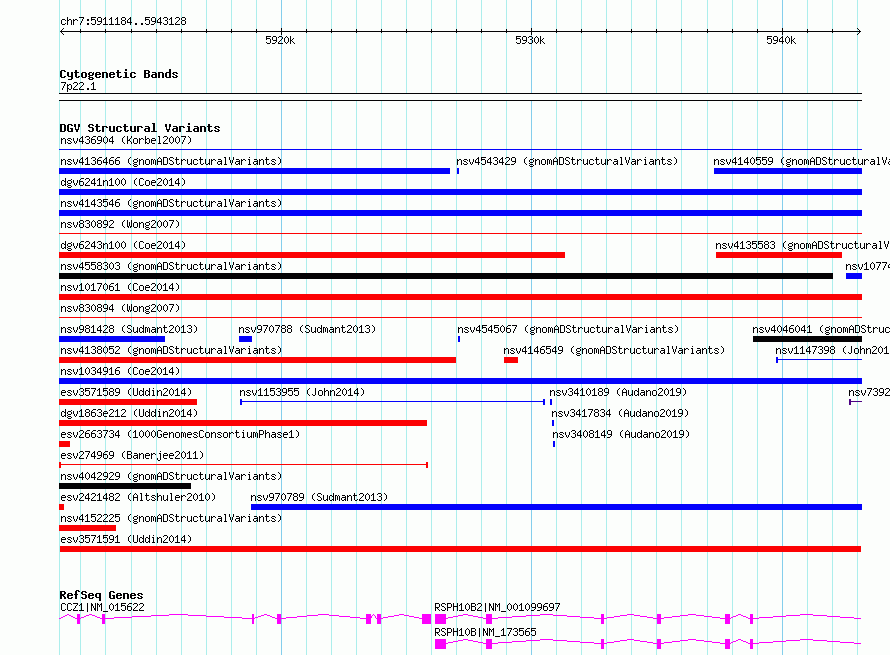Click the Cytogenetic Bands track title
890x655 pixels.
pyautogui.click(x=119, y=74)
